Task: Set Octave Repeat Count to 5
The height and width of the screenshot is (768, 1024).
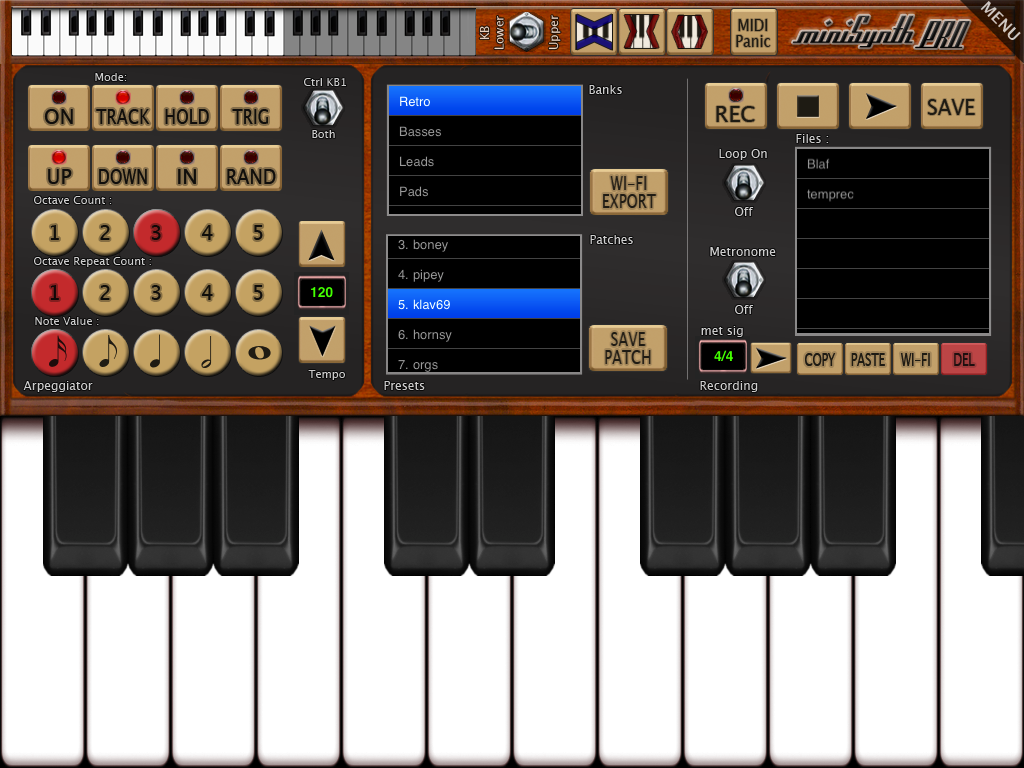Action: coord(259,292)
